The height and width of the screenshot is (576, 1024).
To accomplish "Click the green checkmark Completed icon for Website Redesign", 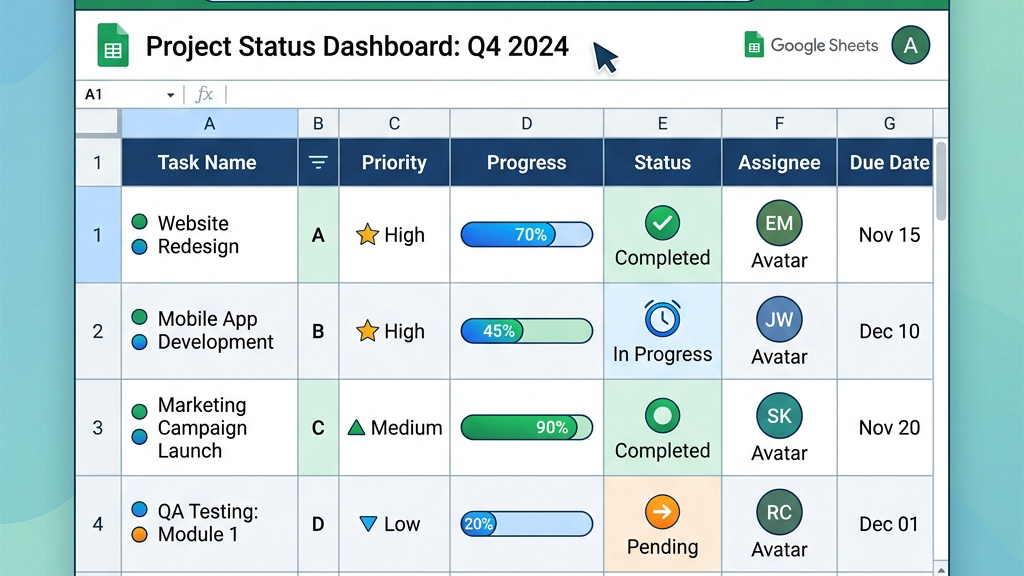I will (x=662, y=223).
